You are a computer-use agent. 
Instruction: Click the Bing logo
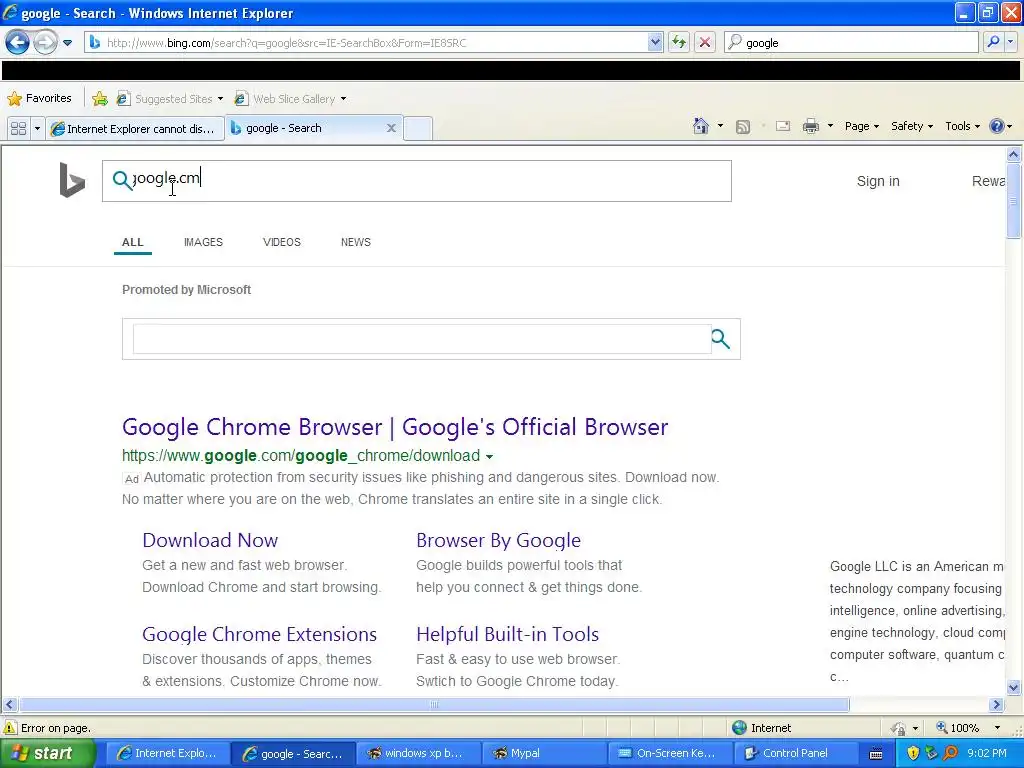click(72, 180)
